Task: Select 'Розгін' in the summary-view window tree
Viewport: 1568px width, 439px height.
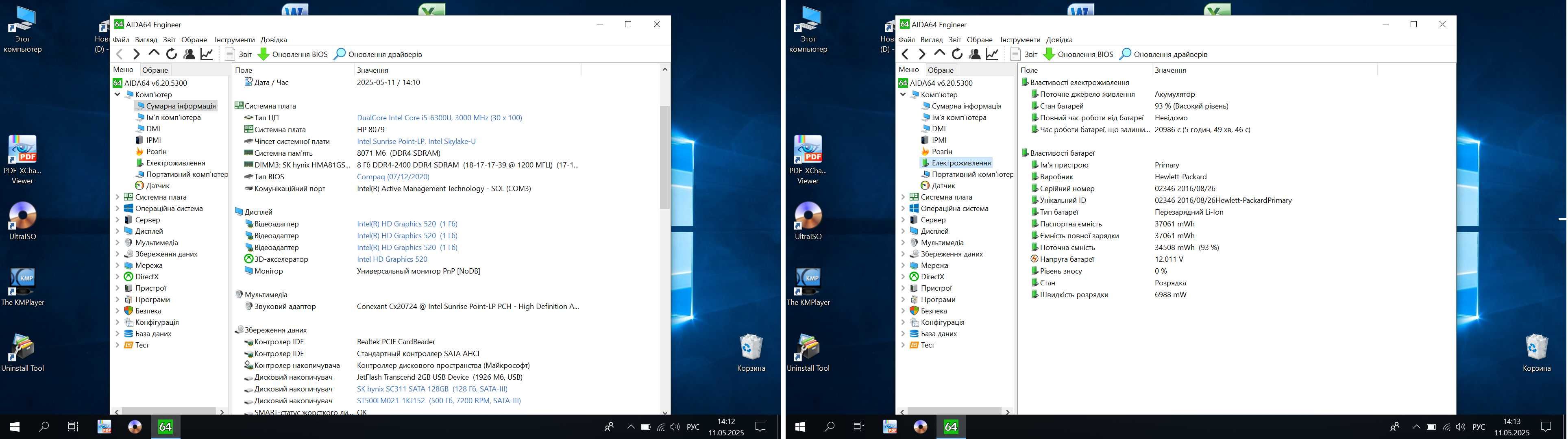Action: point(156,152)
